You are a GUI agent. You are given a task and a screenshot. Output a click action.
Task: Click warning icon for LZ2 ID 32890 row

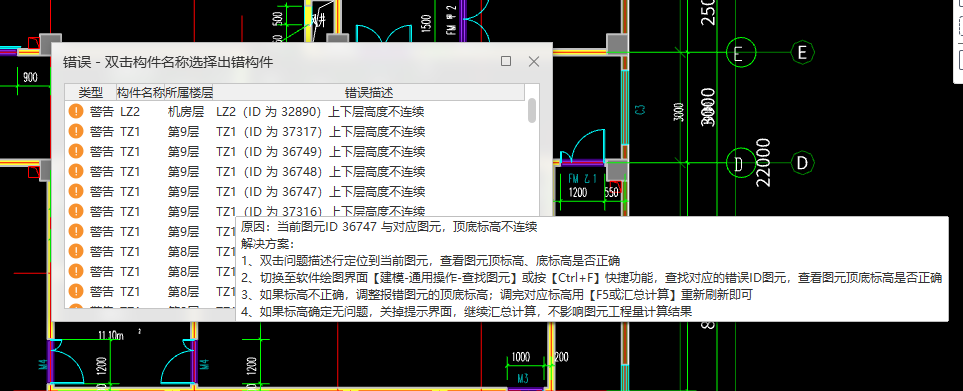pos(76,112)
